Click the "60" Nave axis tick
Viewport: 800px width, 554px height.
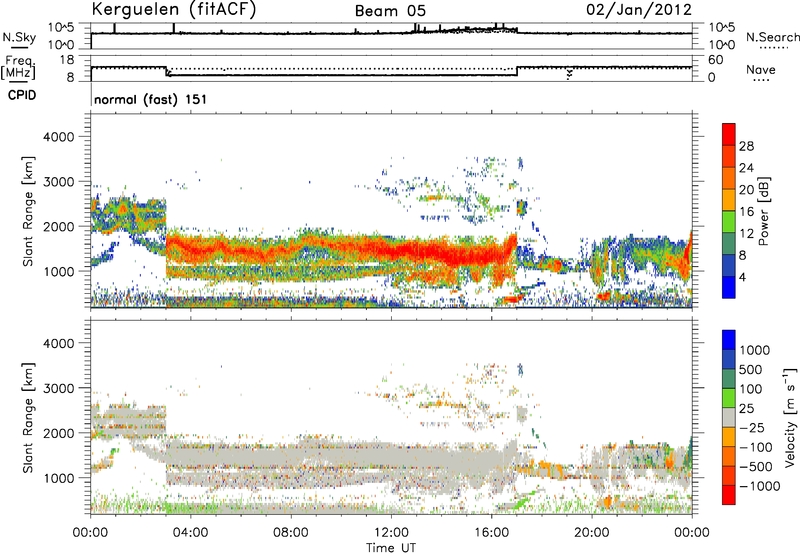point(716,60)
